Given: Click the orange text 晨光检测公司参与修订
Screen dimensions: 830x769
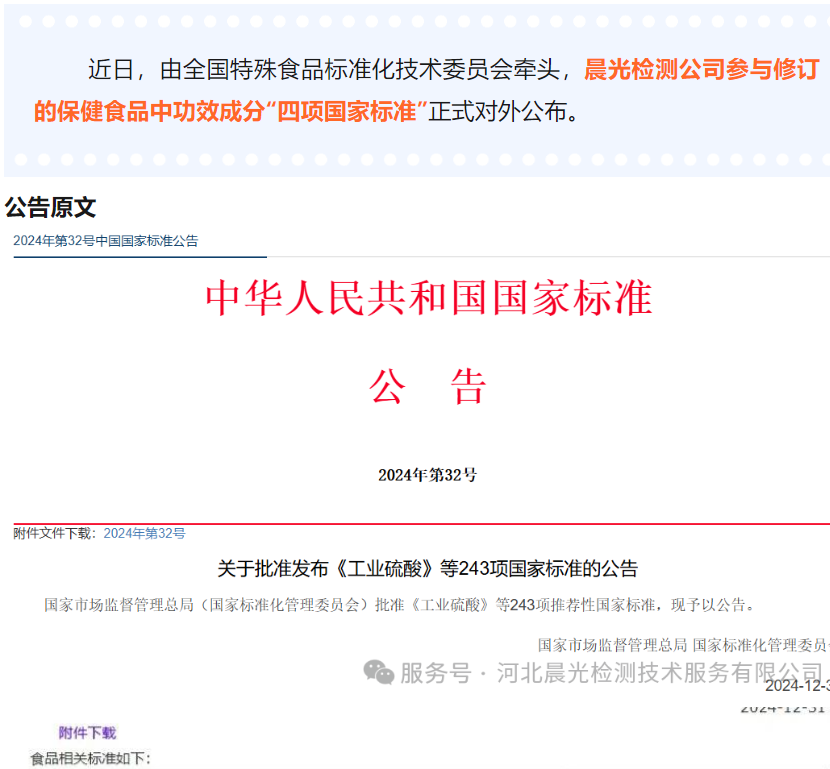Looking at the screenshot, I should coord(702,69).
